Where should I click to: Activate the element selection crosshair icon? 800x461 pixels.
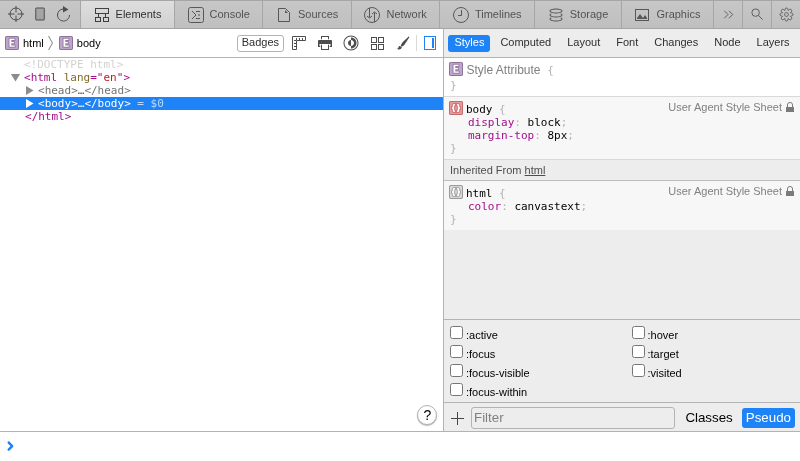tap(16, 14)
